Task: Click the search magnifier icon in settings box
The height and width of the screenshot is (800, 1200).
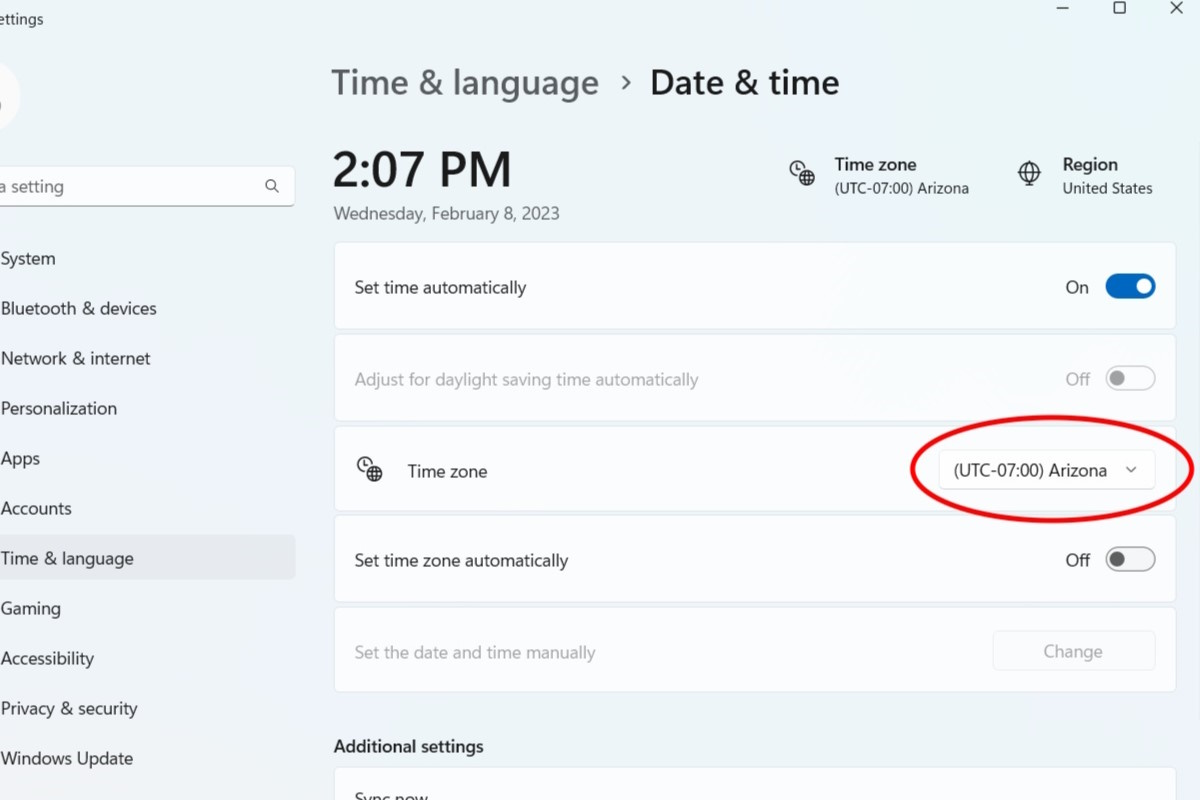Action: click(272, 186)
